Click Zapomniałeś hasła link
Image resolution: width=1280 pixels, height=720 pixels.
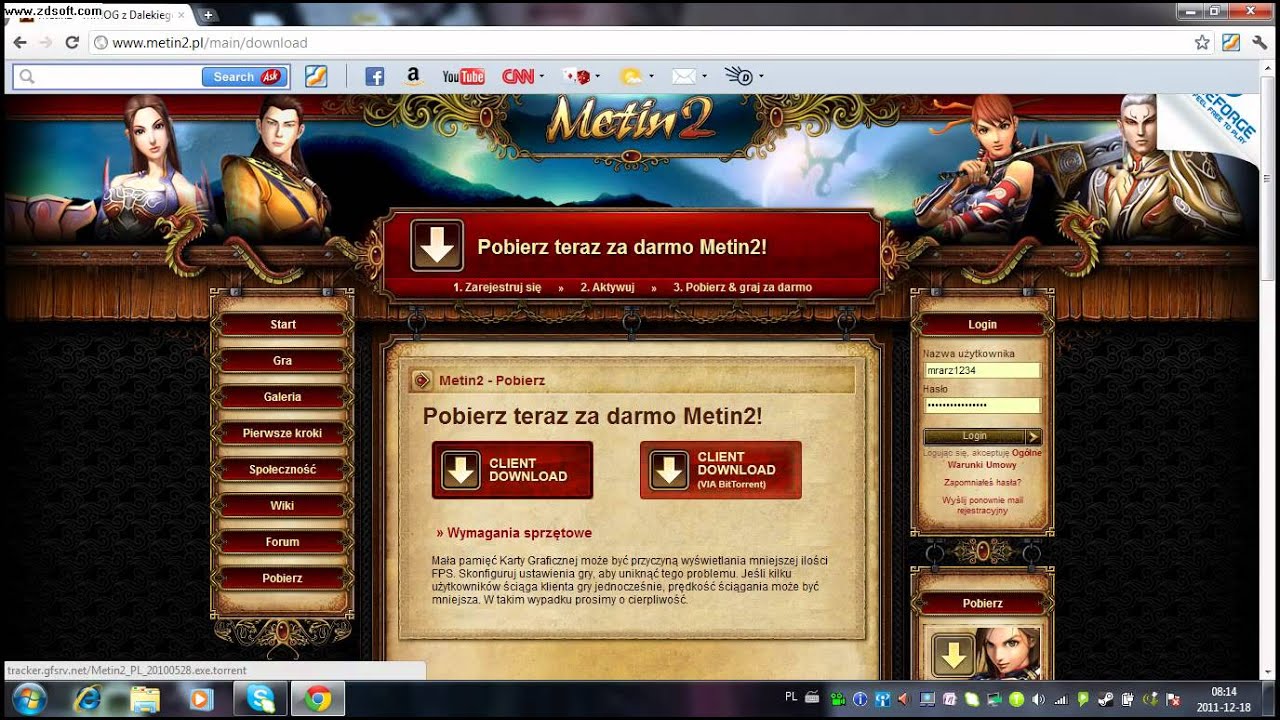click(x=982, y=482)
